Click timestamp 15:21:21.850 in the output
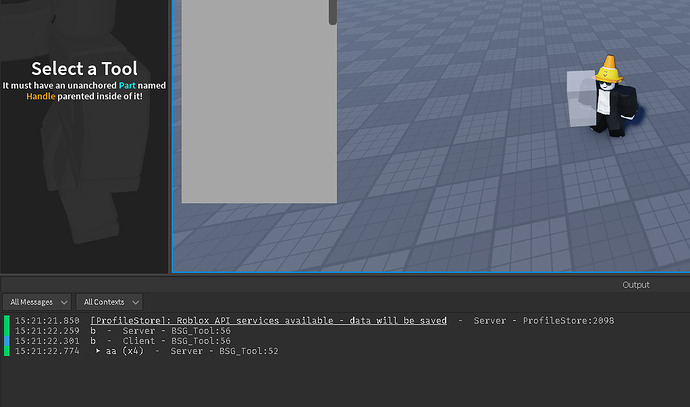This screenshot has height=407, width=690. tap(47, 321)
